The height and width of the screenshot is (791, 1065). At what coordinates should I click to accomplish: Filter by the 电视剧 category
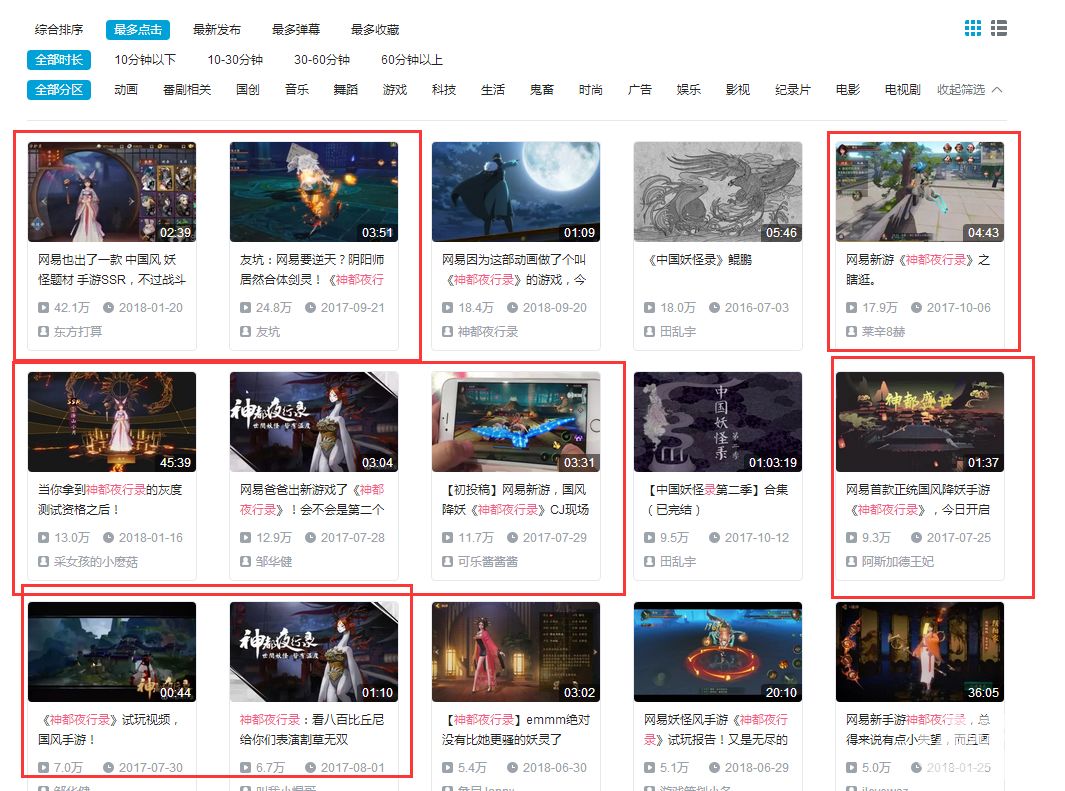pyautogui.click(x=902, y=90)
